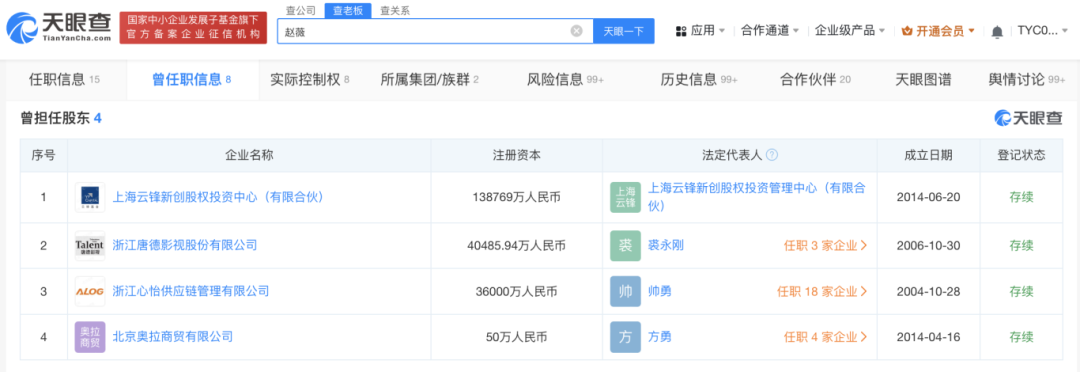Open legal representative 裘永刚 link
This screenshot has width=1080, height=372.
coord(666,245)
